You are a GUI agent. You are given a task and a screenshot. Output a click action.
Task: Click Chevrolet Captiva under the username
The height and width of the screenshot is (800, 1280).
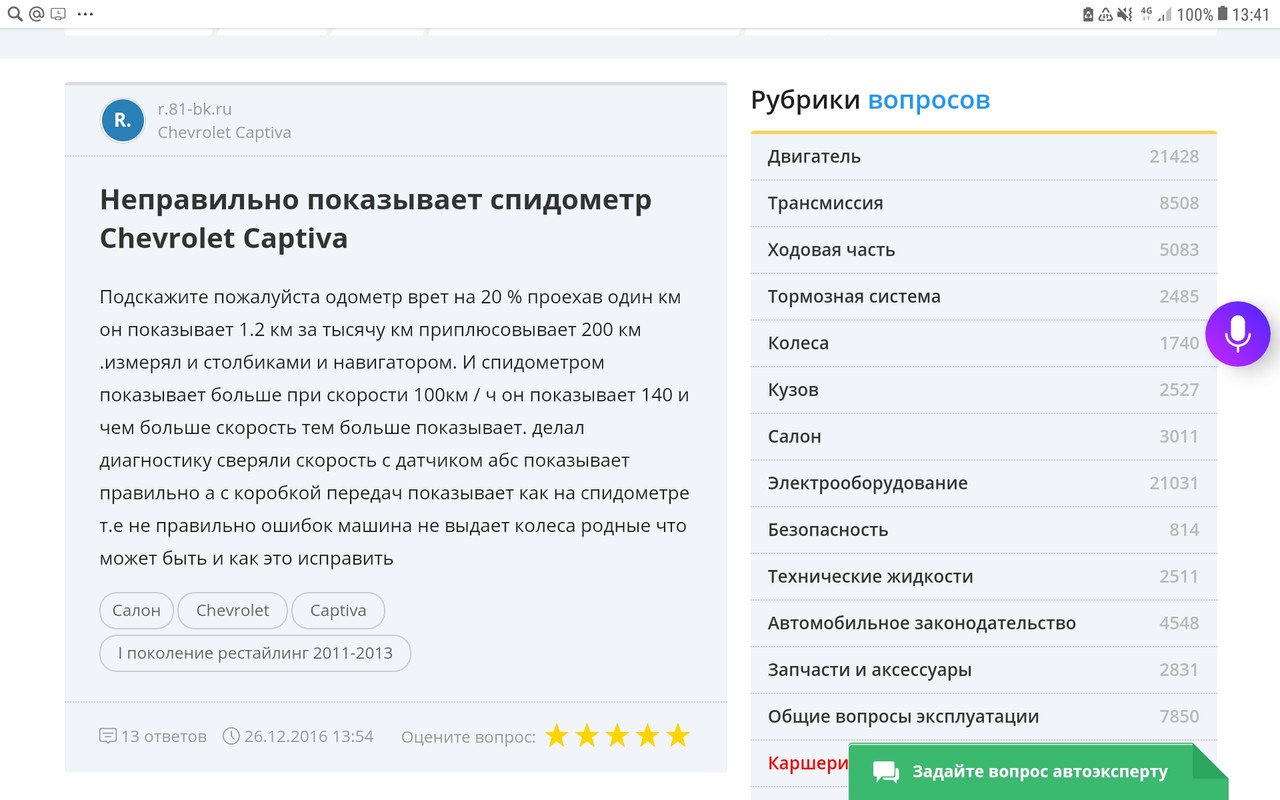(x=225, y=132)
